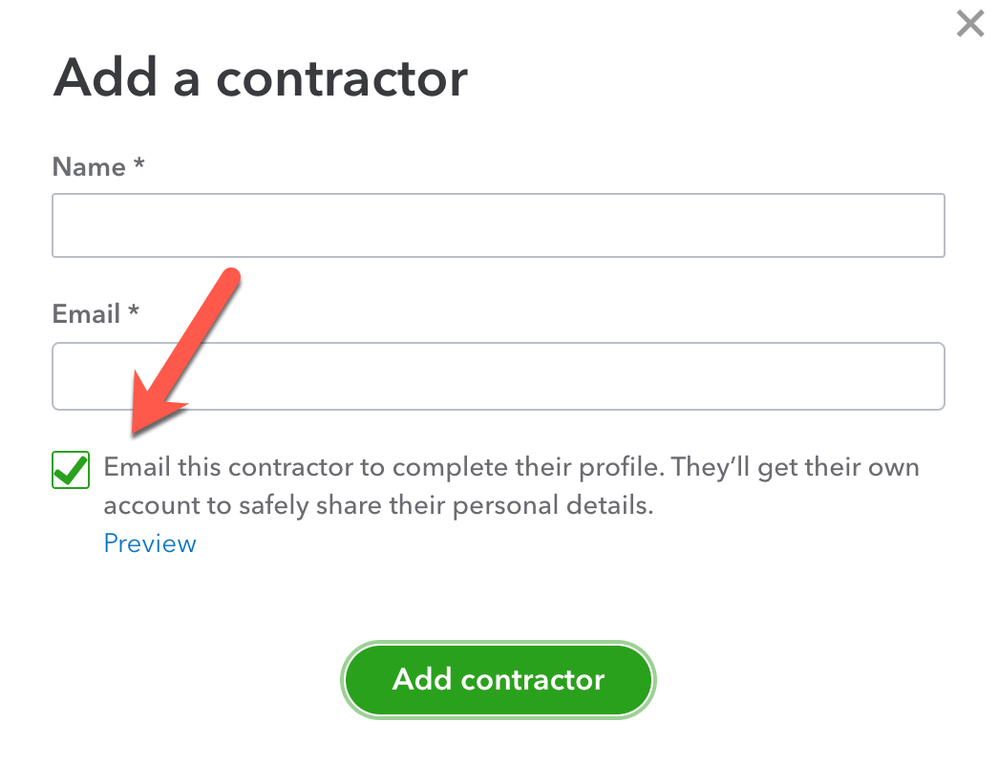The width and height of the screenshot is (999, 766).
Task: Close the Add a contractor dialog
Action: (970, 24)
